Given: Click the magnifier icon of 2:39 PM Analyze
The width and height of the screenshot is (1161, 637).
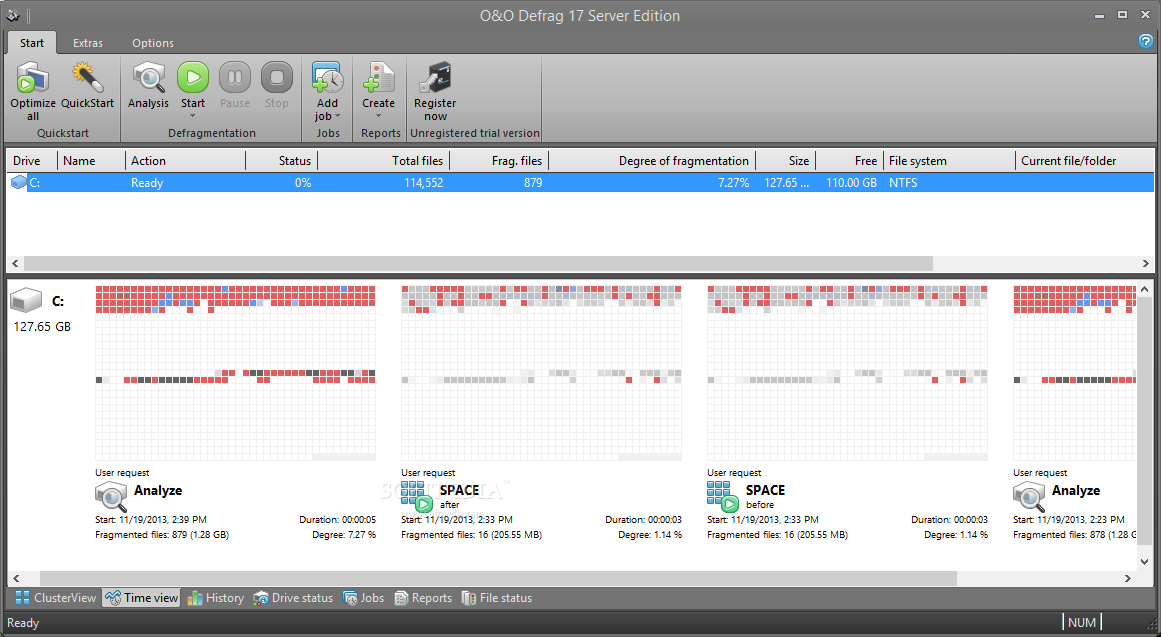Looking at the screenshot, I should pos(111,496).
